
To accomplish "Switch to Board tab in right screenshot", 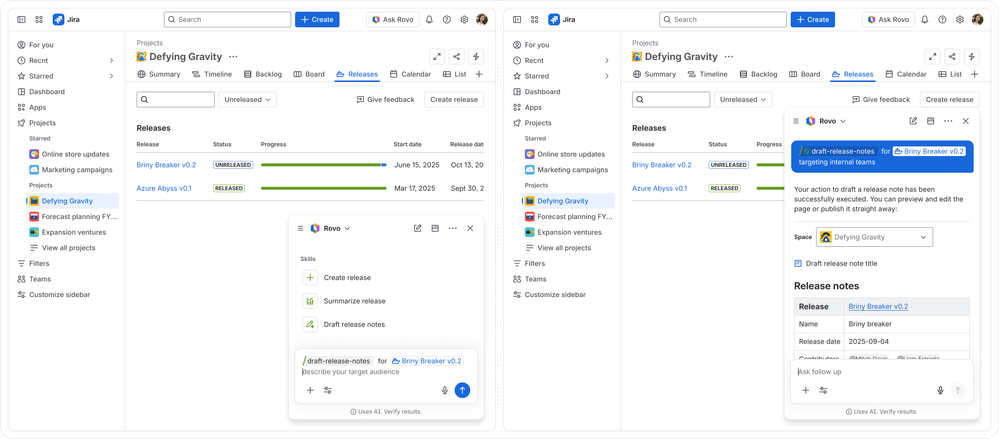I will [x=805, y=75].
